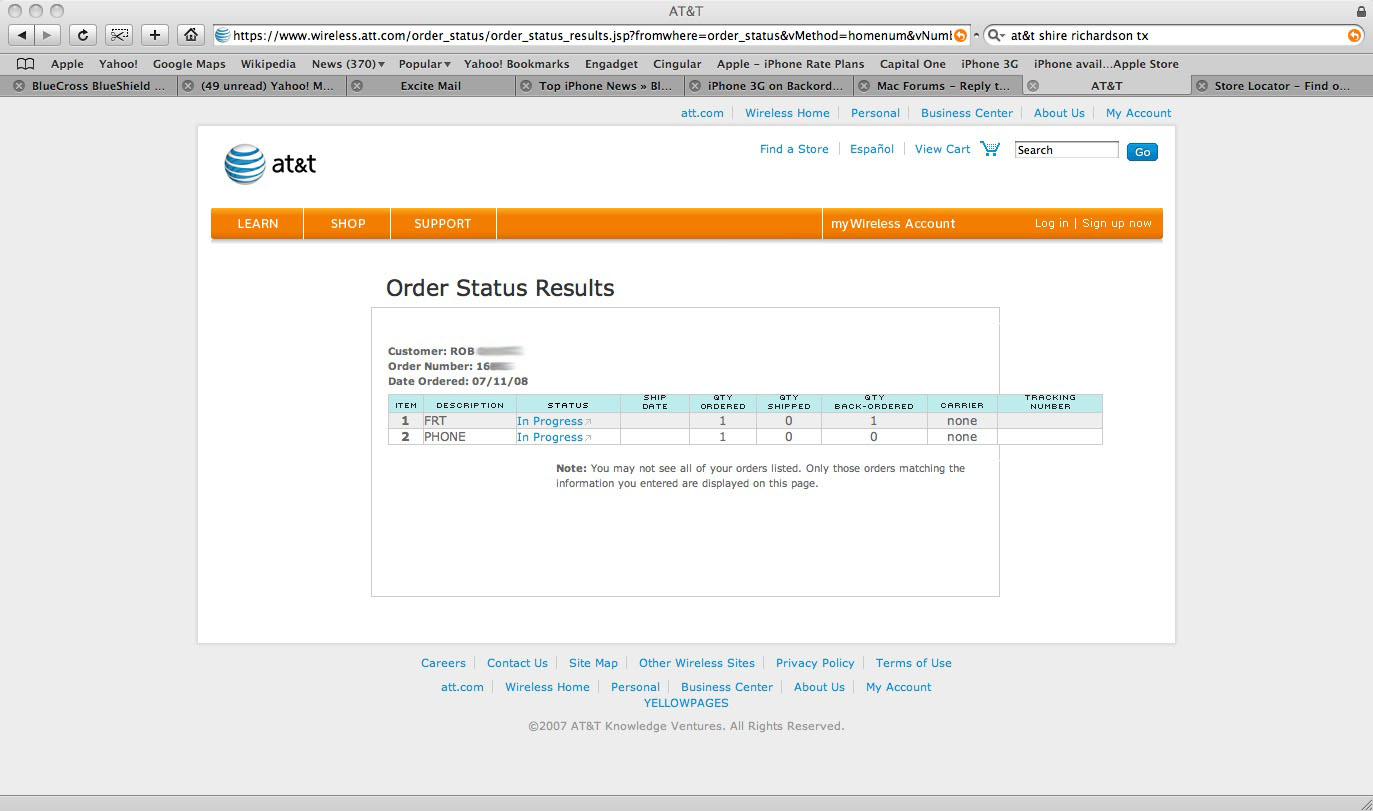Open the shopping cart icon
Screen dimensions: 1373x811
(990, 149)
